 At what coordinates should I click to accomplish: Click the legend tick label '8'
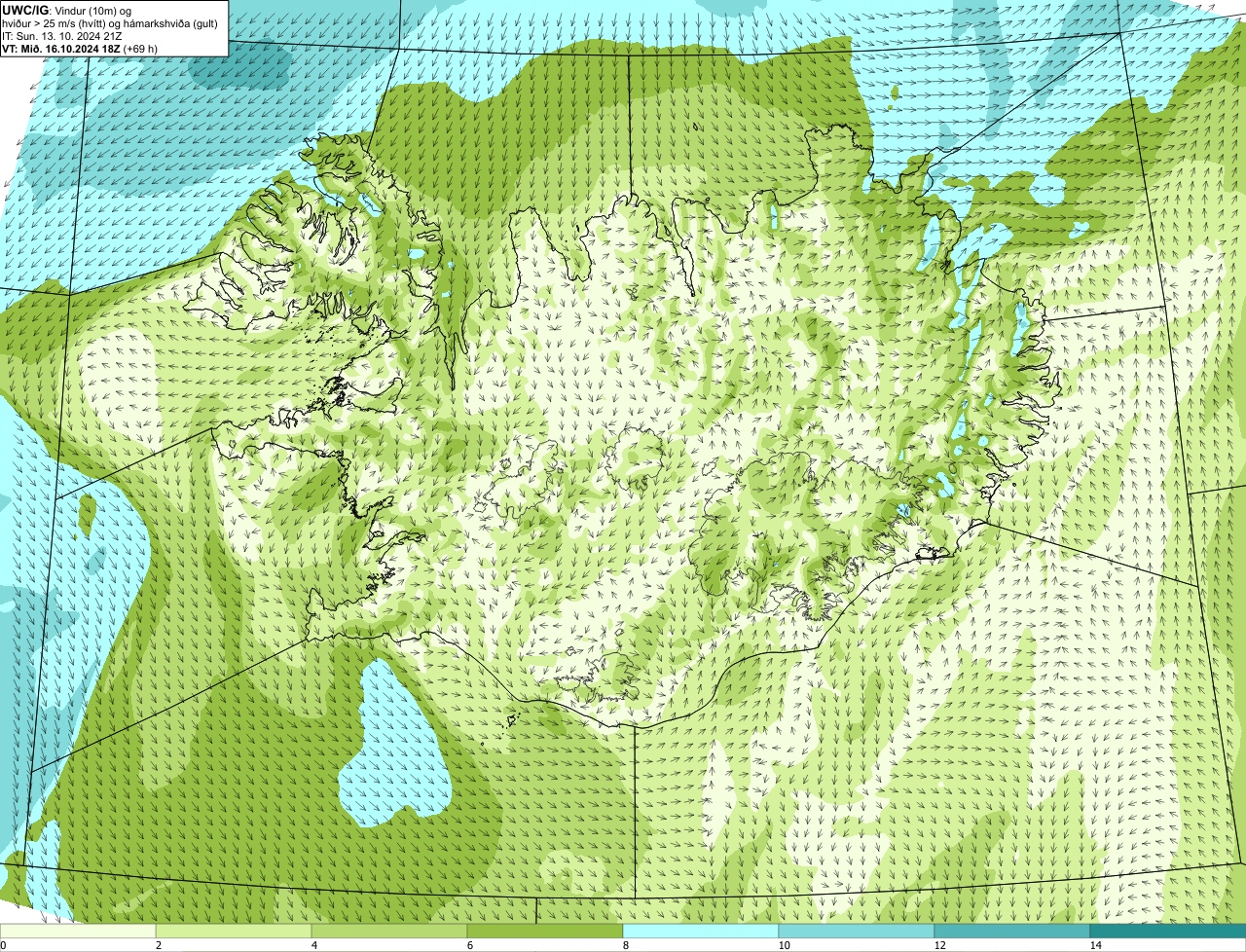point(625,945)
